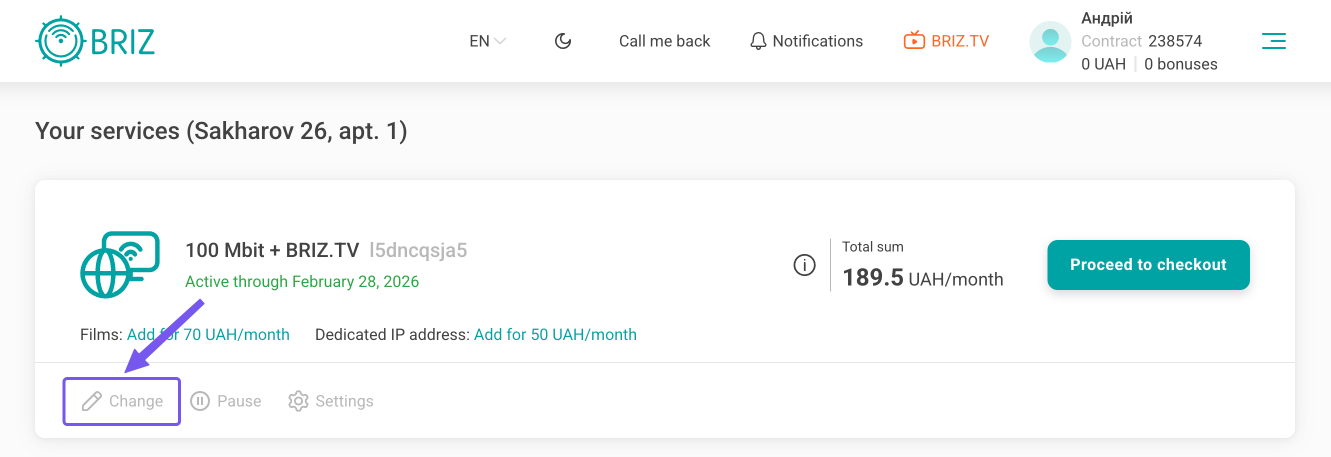This screenshot has height=457, width=1331.
Task: Click the user avatar icon
Action: (x=1050, y=42)
